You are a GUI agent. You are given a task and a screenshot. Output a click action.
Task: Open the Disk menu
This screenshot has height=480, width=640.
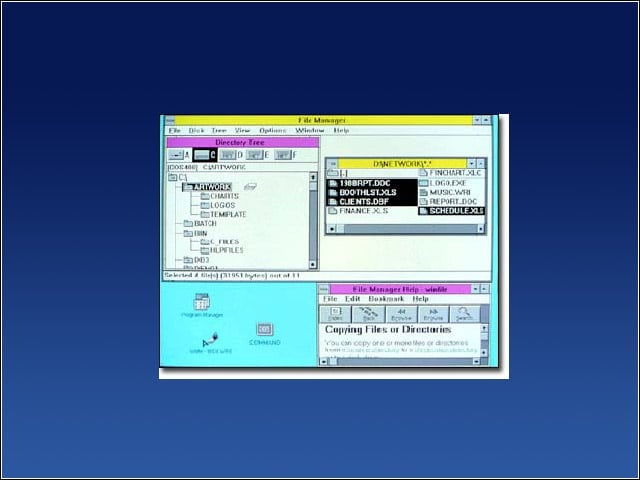(196, 131)
